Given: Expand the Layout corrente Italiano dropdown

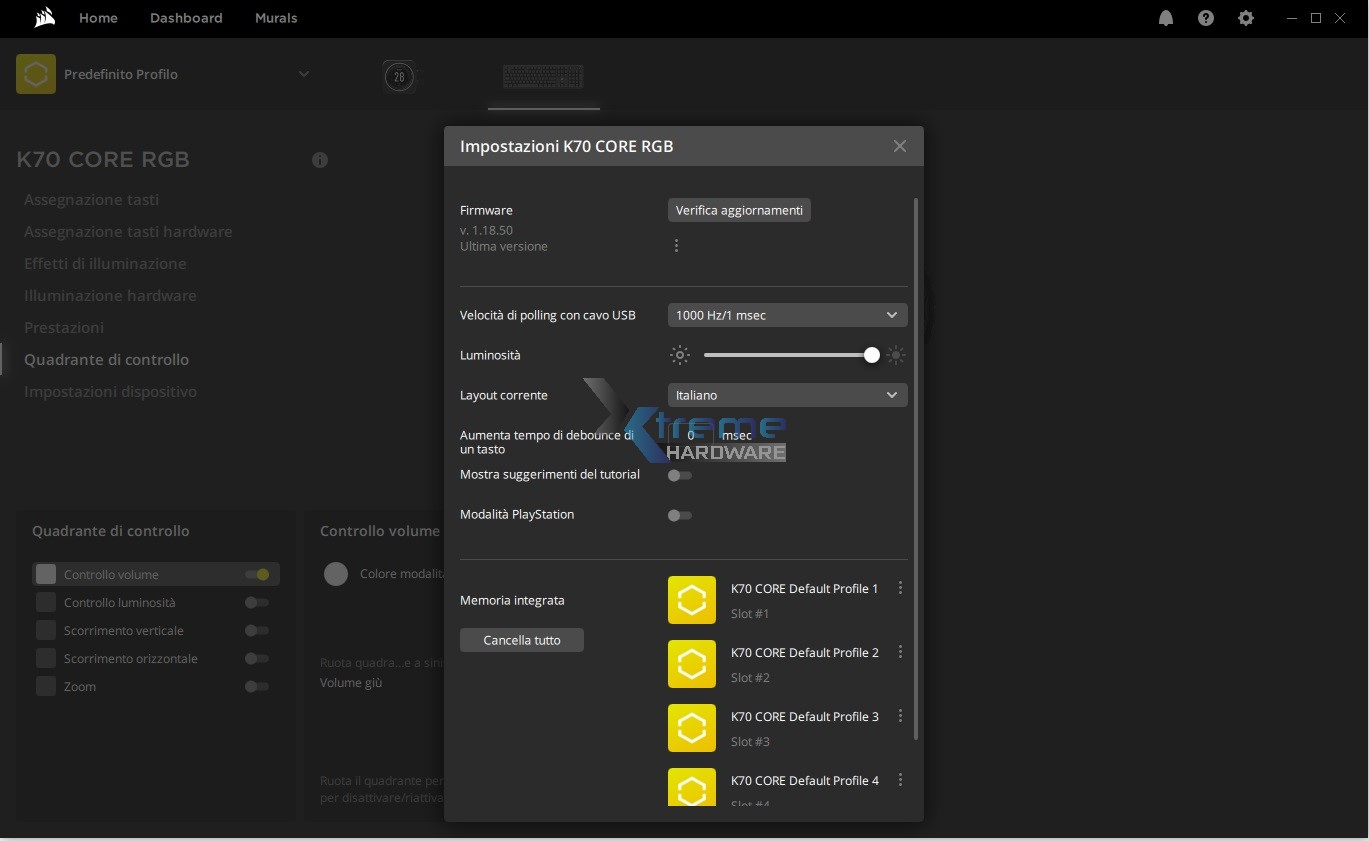Looking at the screenshot, I should 787,395.
